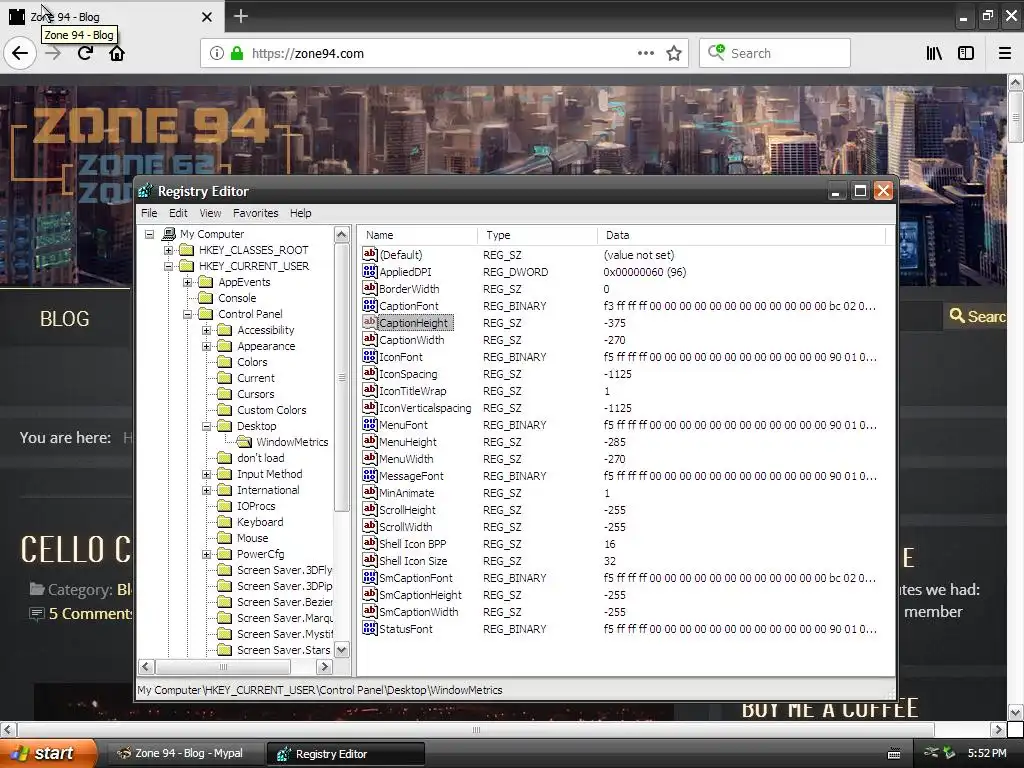
Task: Reload the page with the refresh icon
Action: pos(85,53)
